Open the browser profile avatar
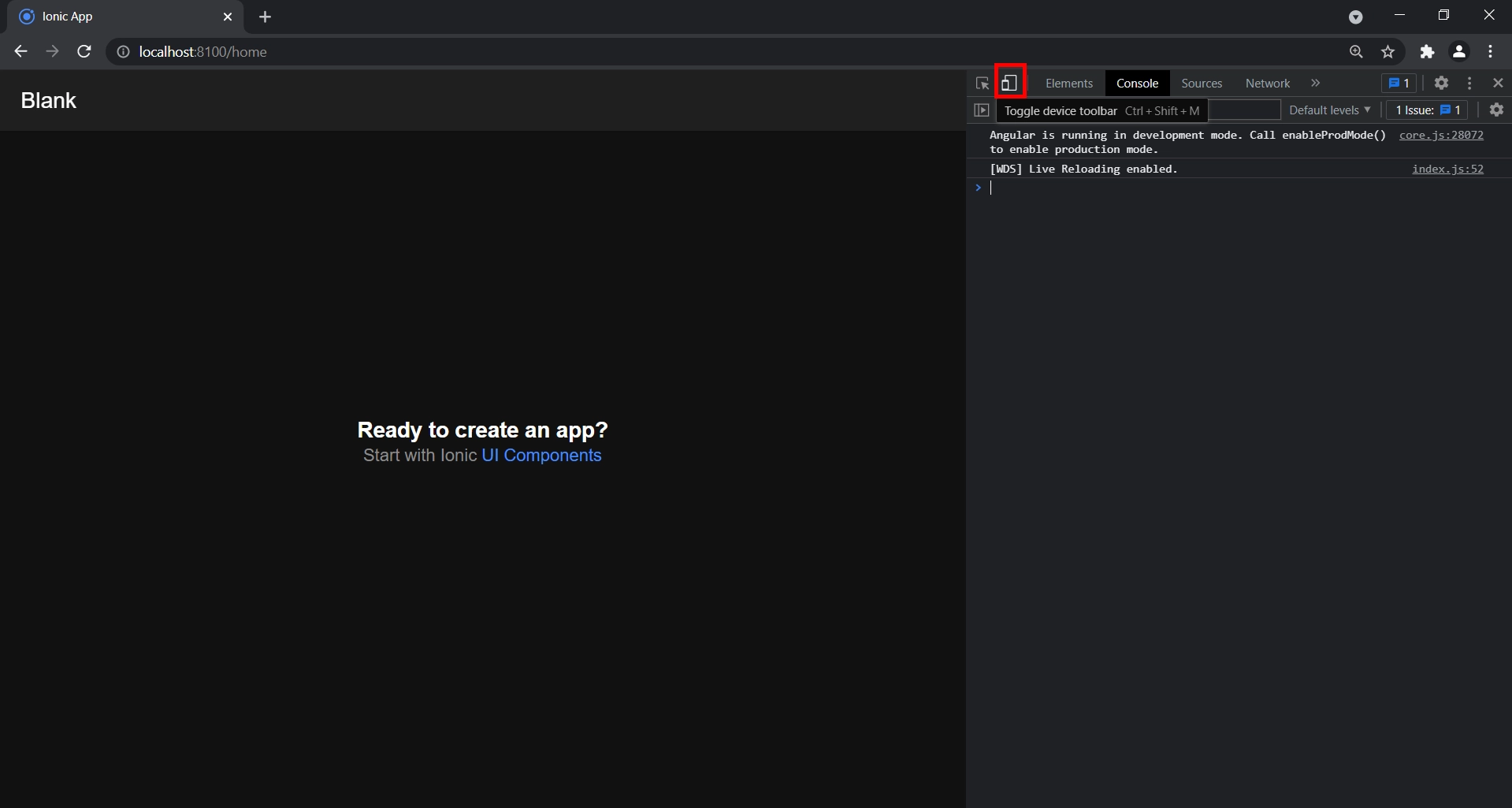 1458,51
